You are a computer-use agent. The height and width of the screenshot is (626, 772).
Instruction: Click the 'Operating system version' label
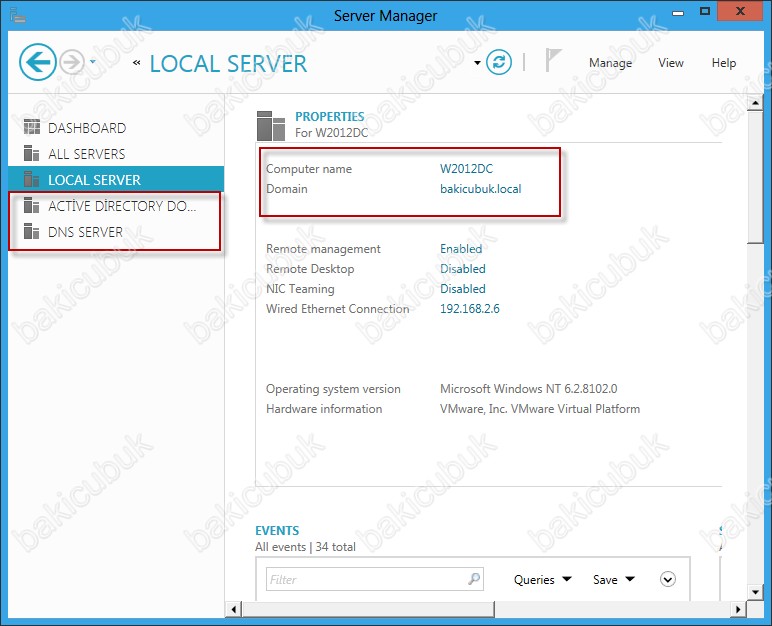point(333,389)
